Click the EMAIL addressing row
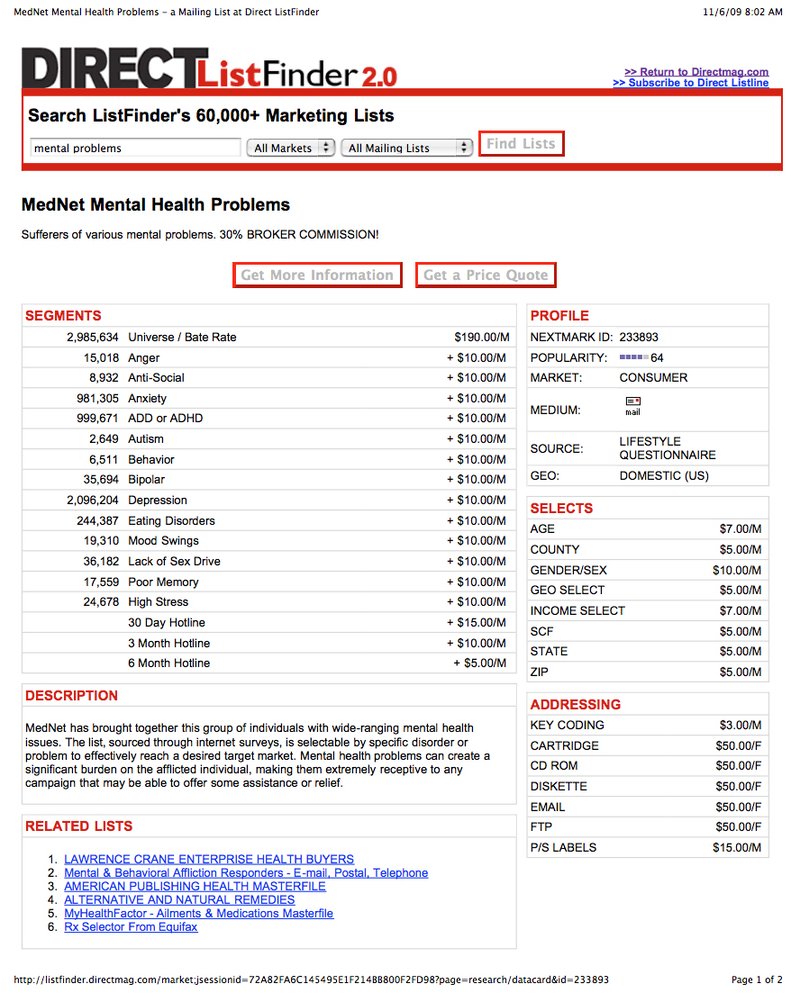800x1002 pixels. [647, 807]
